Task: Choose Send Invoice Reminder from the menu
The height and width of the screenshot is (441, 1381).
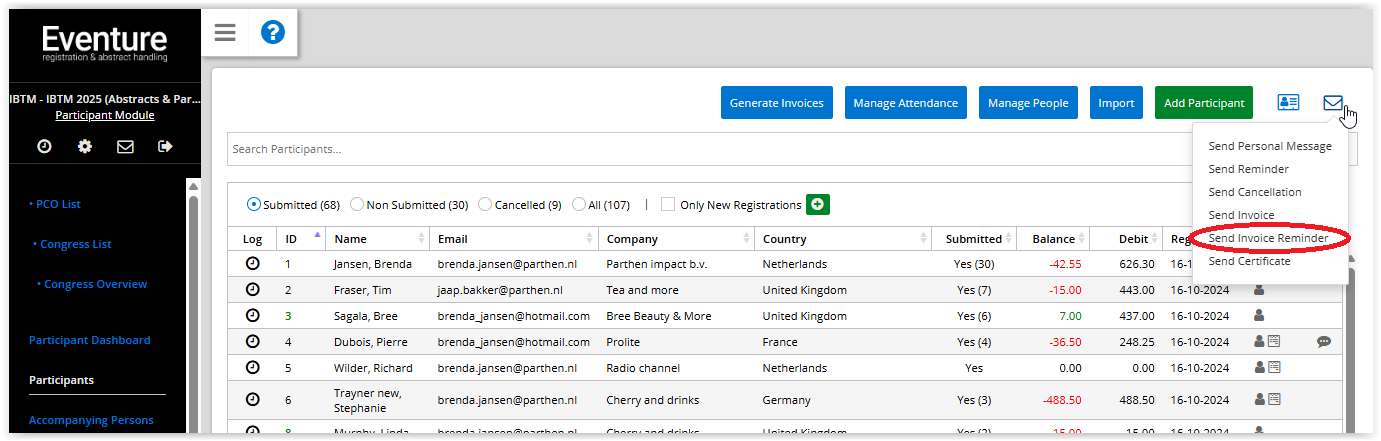Action: [1268, 238]
